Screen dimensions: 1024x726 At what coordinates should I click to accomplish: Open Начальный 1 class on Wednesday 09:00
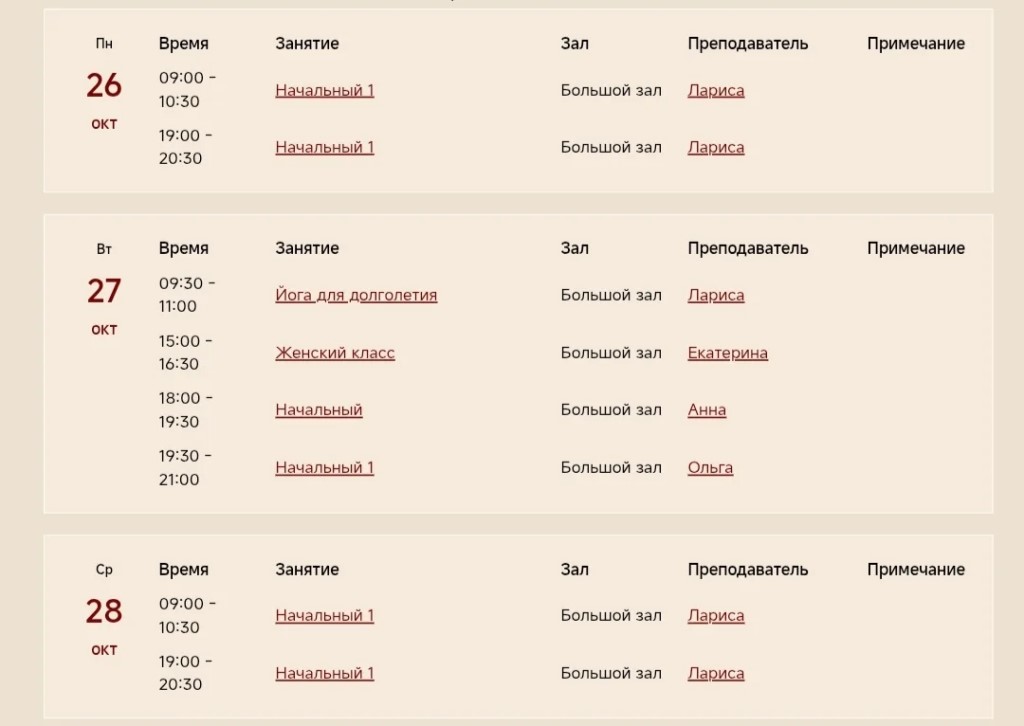point(325,615)
